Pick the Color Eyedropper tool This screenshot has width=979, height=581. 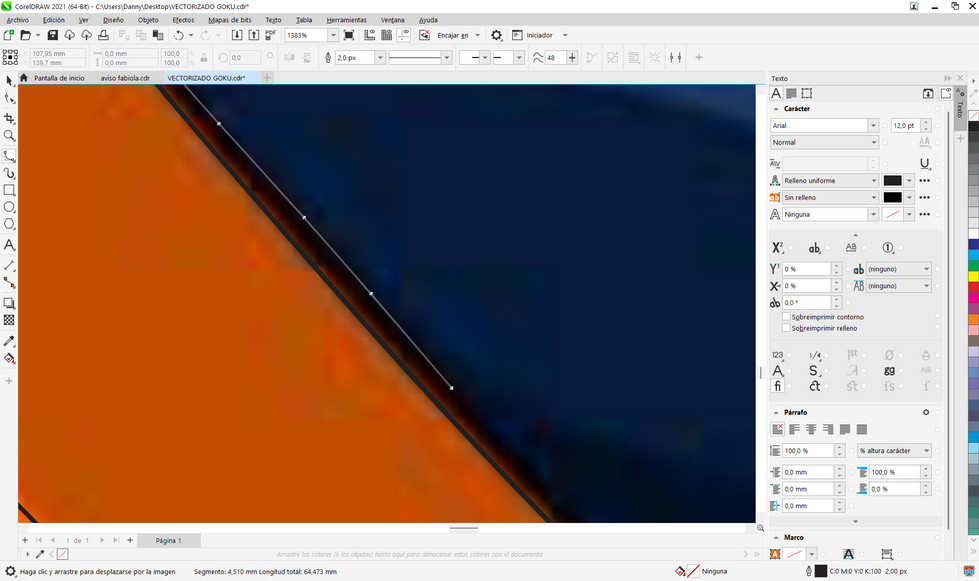[x=9, y=341]
